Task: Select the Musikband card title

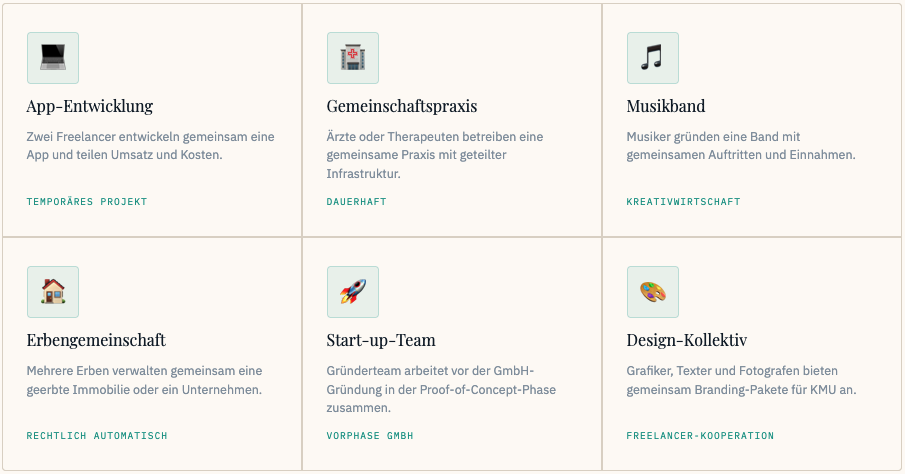Action: [666, 106]
